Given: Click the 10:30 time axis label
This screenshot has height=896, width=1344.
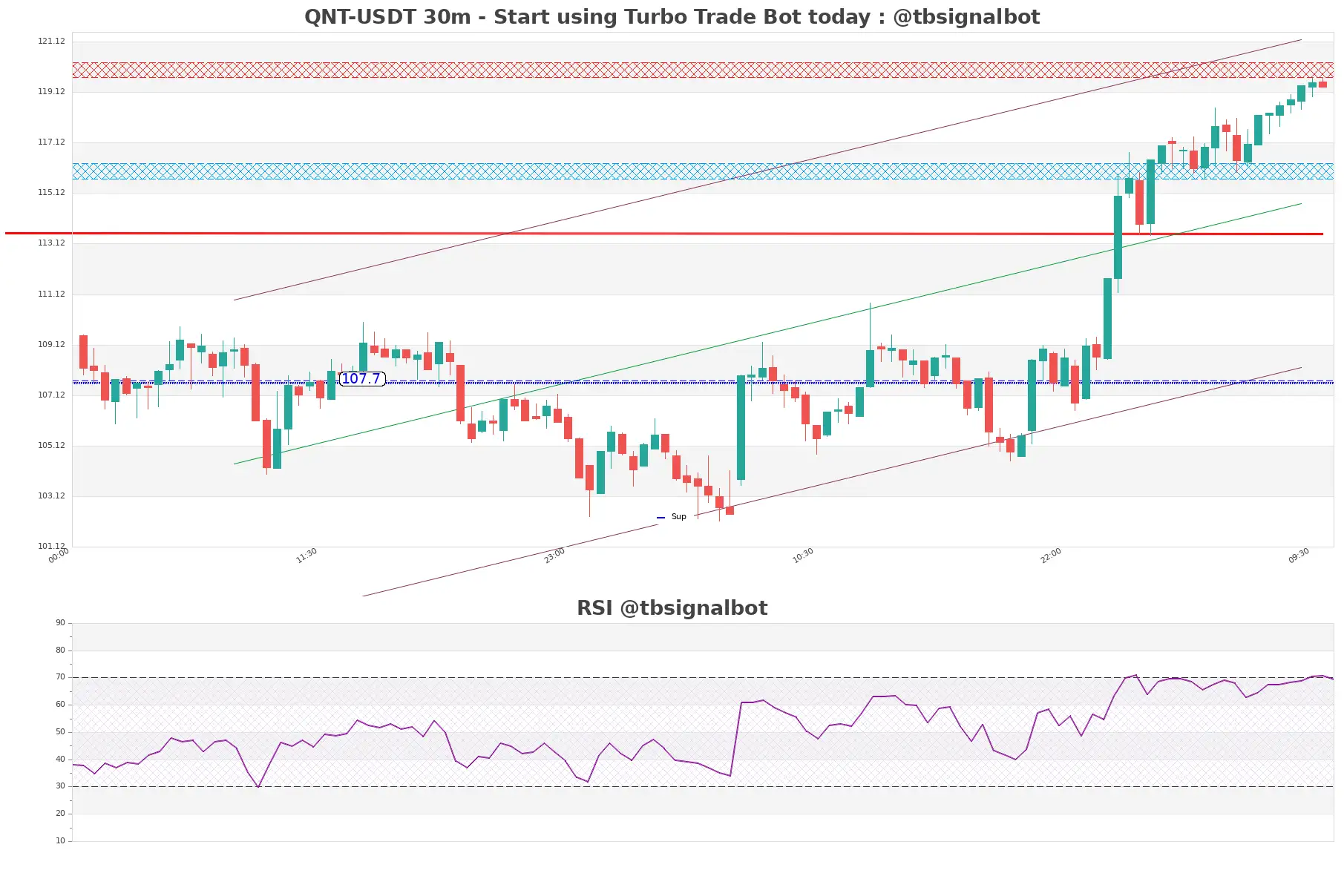Looking at the screenshot, I should [x=803, y=556].
